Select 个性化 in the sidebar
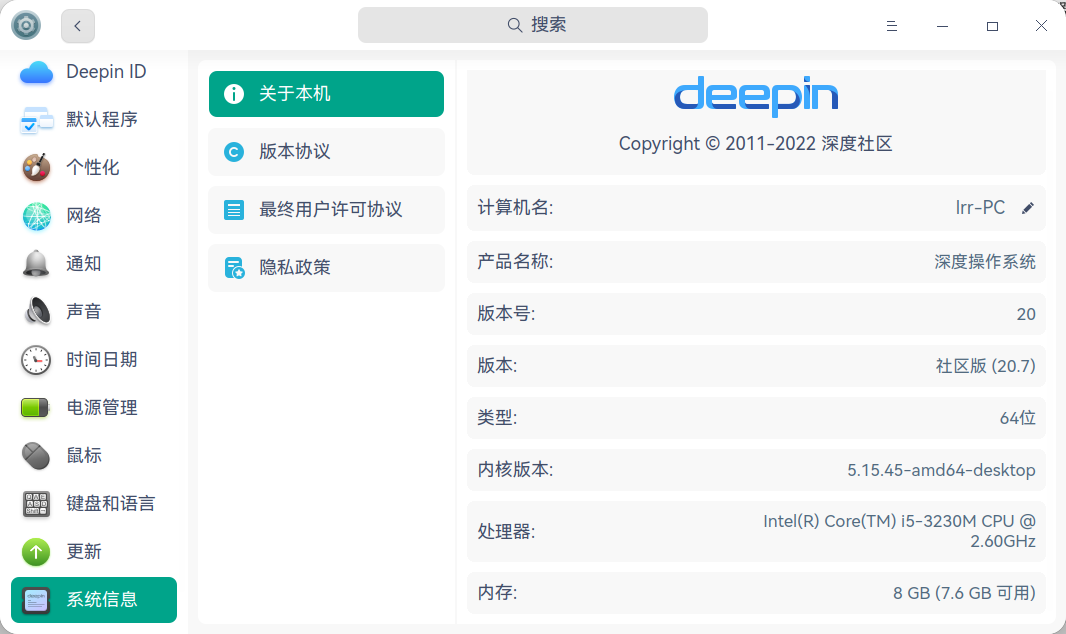This screenshot has width=1066, height=634. click(94, 168)
